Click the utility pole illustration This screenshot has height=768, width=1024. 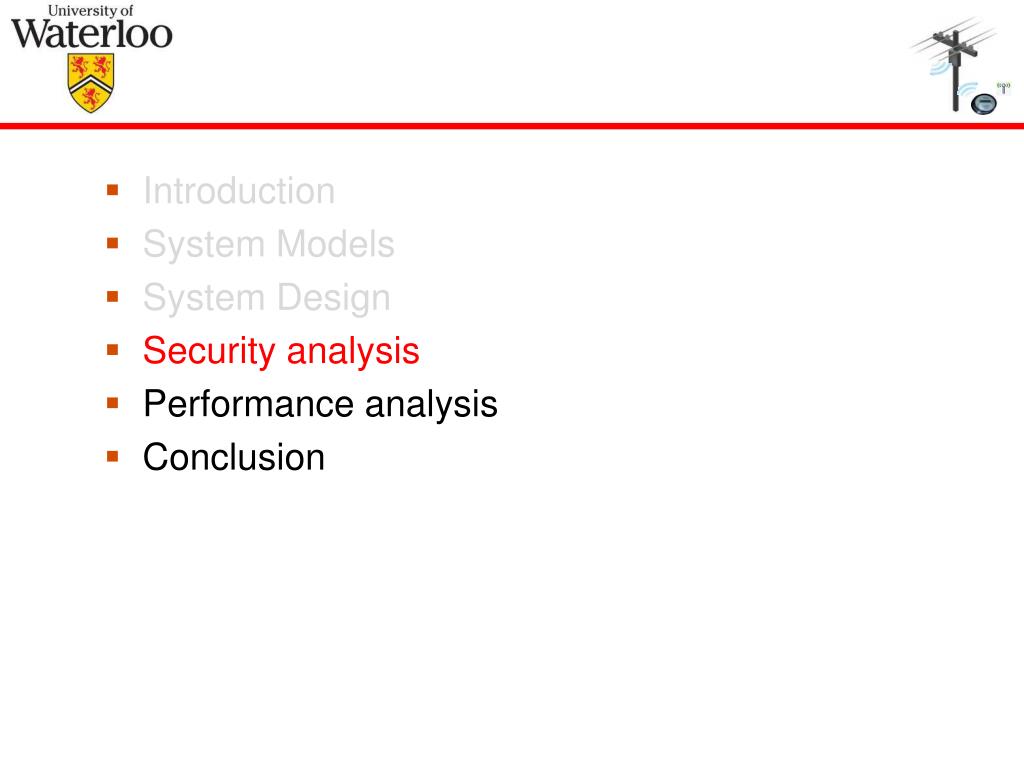tap(955, 65)
